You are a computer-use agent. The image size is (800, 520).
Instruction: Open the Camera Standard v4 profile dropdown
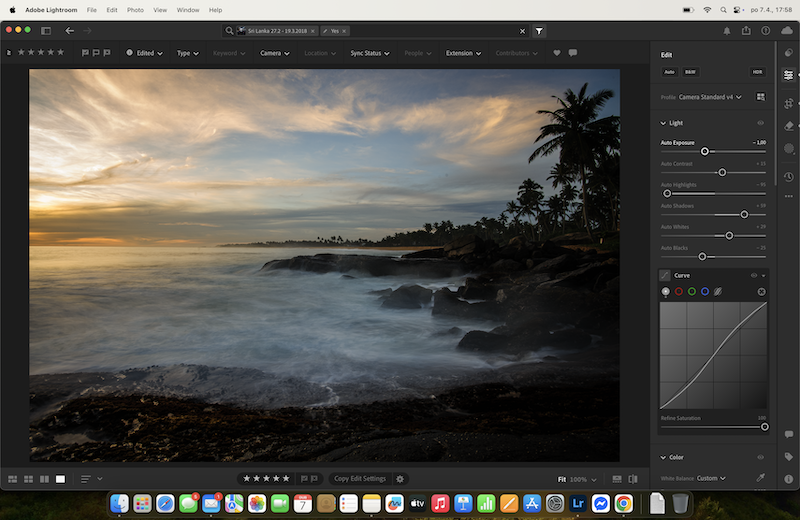coord(710,97)
